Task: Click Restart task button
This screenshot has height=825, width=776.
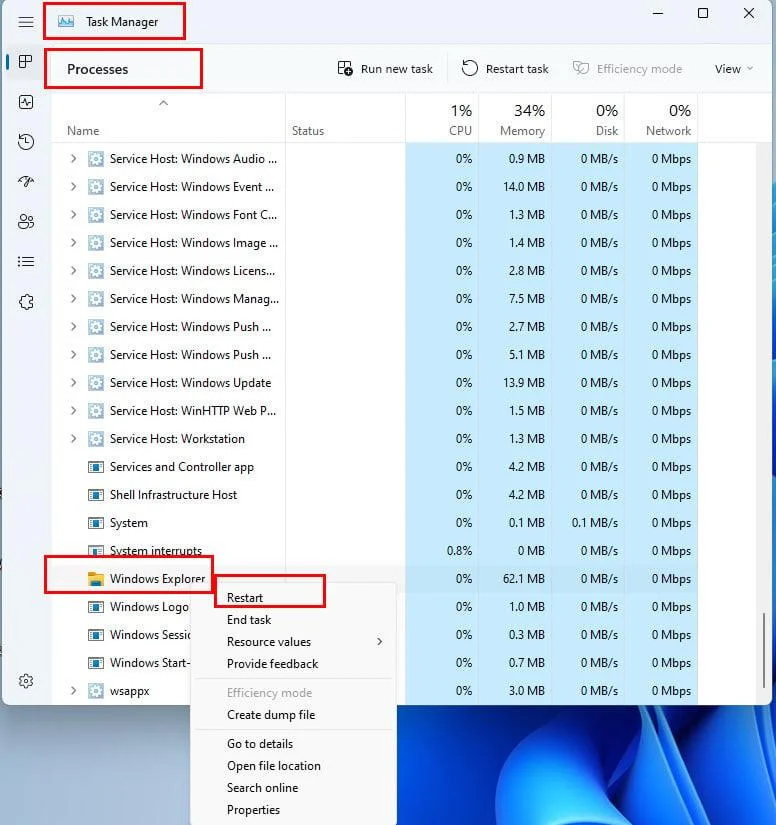Action: [x=505, y=69]
